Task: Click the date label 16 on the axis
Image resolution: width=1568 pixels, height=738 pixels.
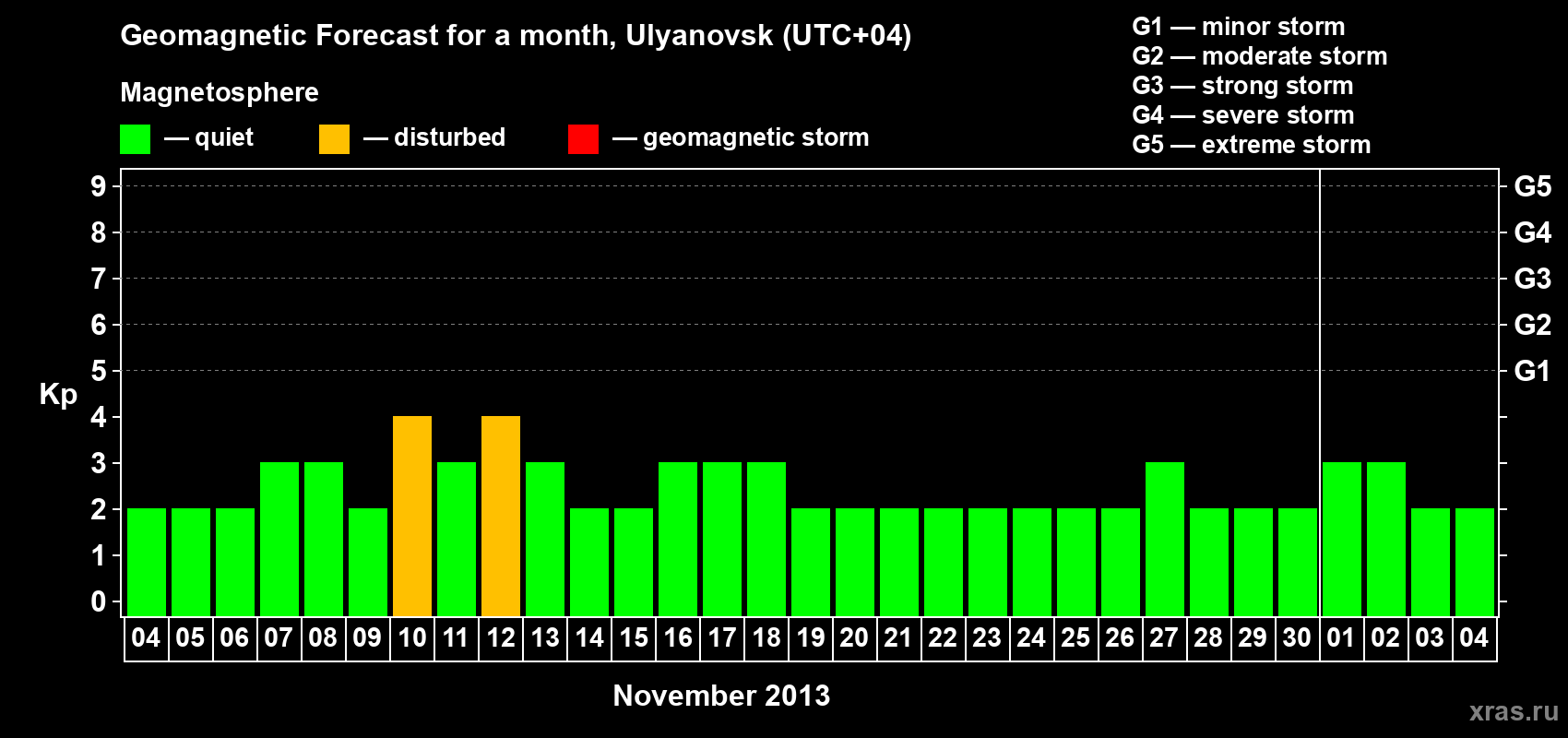Action: tap(678, 638)
